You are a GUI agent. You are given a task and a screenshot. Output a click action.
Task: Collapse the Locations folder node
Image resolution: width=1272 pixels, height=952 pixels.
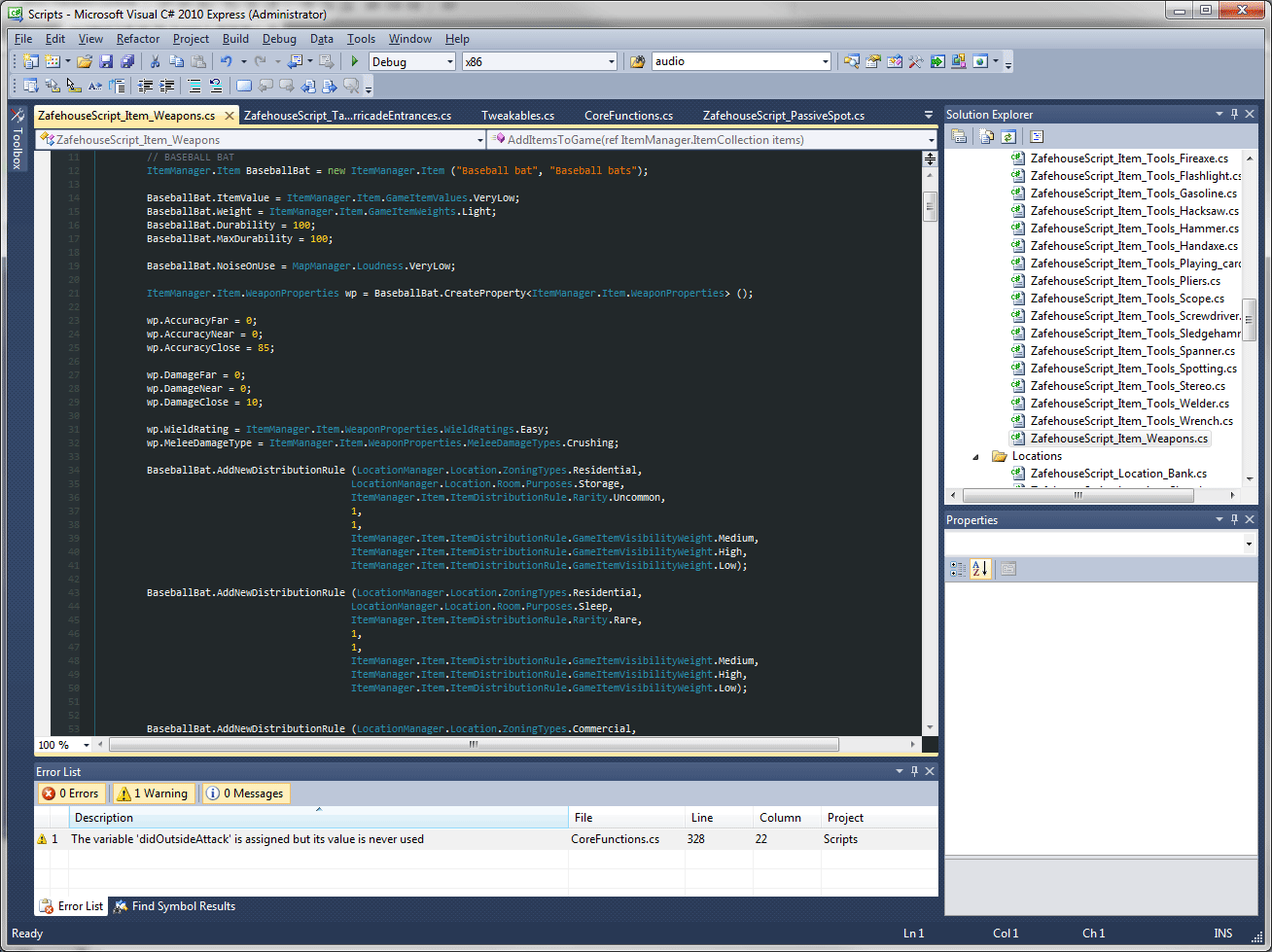point(976,456)
